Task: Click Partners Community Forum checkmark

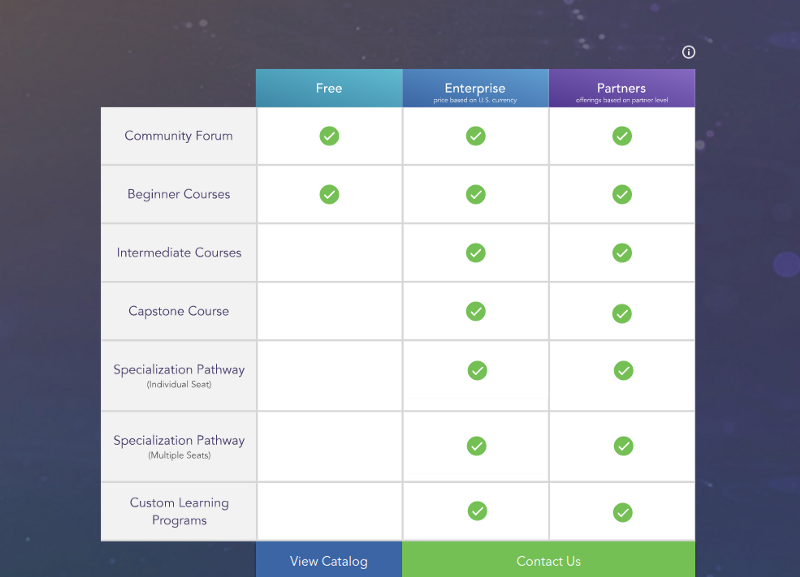Action: point(622,136)
